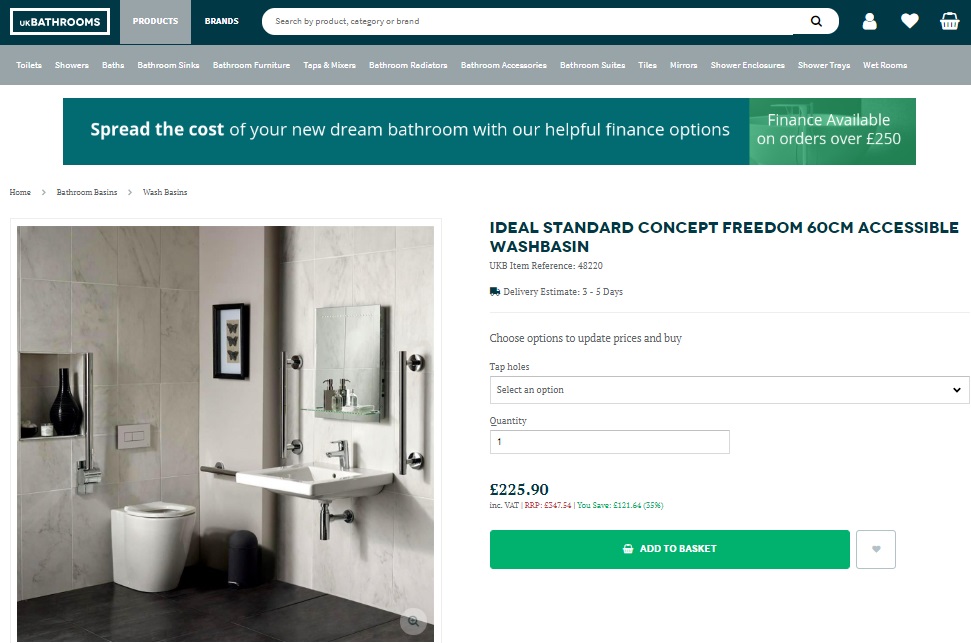Add product to wishlist heart button
The image size is (971, 643).
point(876,549)
